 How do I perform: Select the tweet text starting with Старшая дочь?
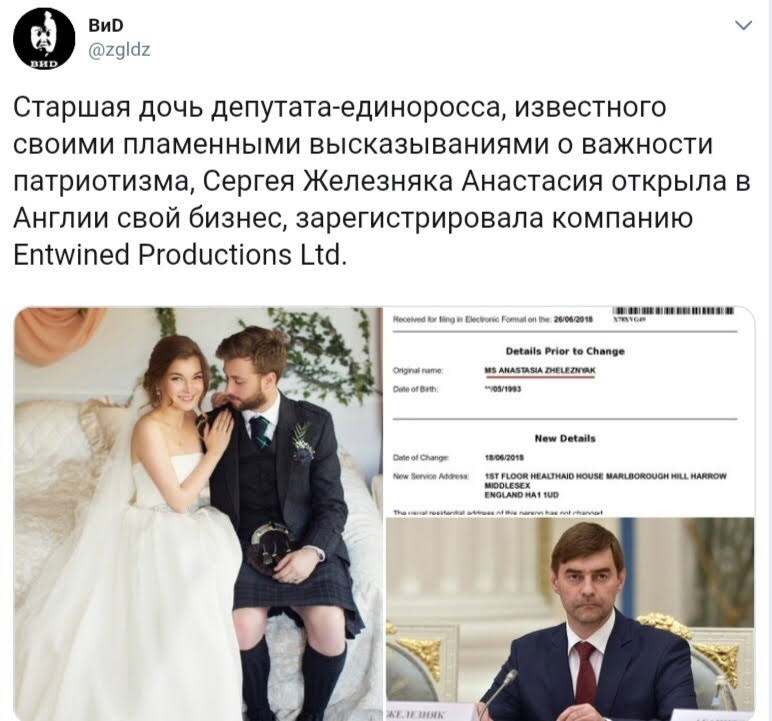[x=382, y=181]
